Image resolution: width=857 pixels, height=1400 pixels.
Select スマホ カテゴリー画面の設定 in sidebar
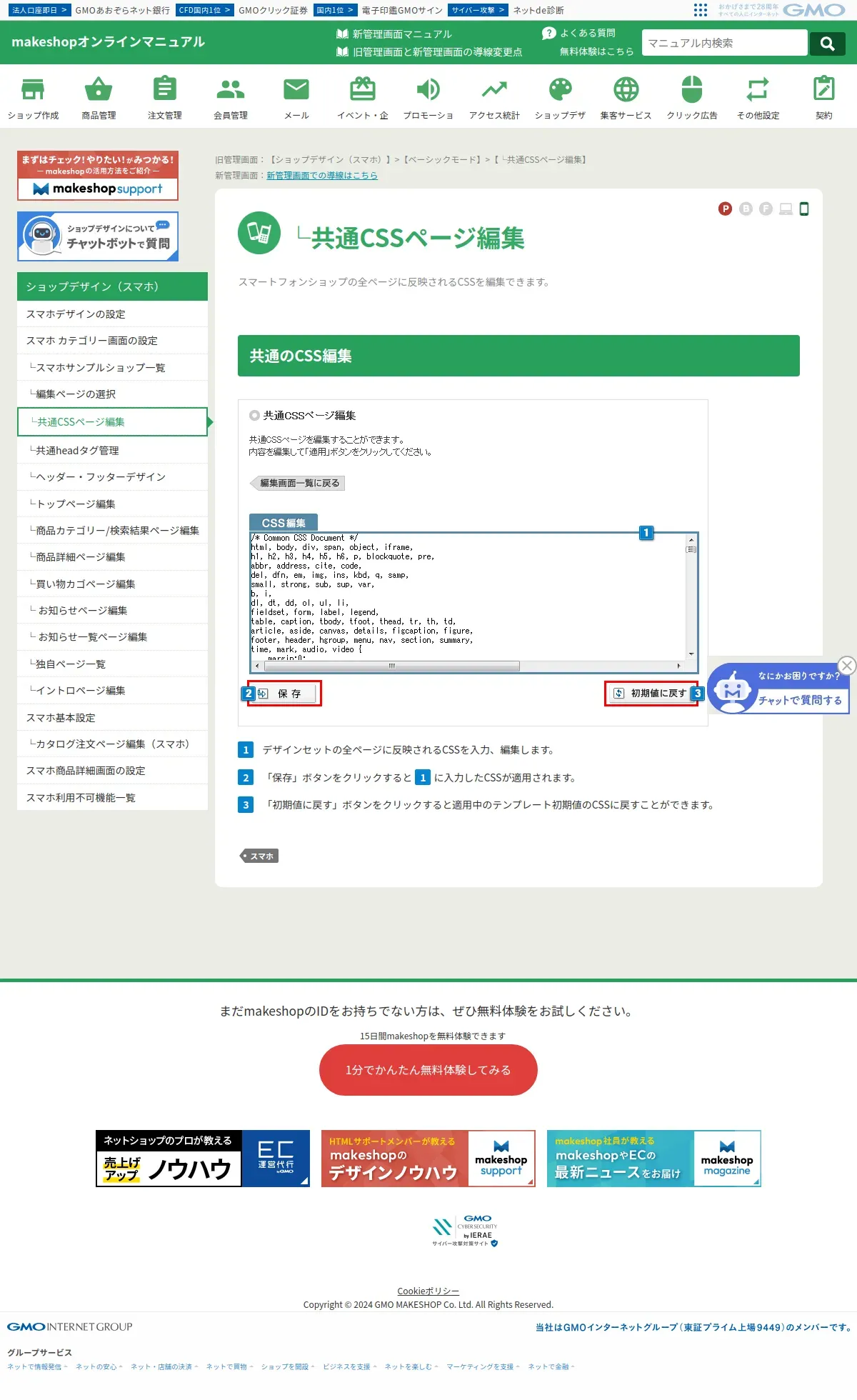[x=112, y=340]
